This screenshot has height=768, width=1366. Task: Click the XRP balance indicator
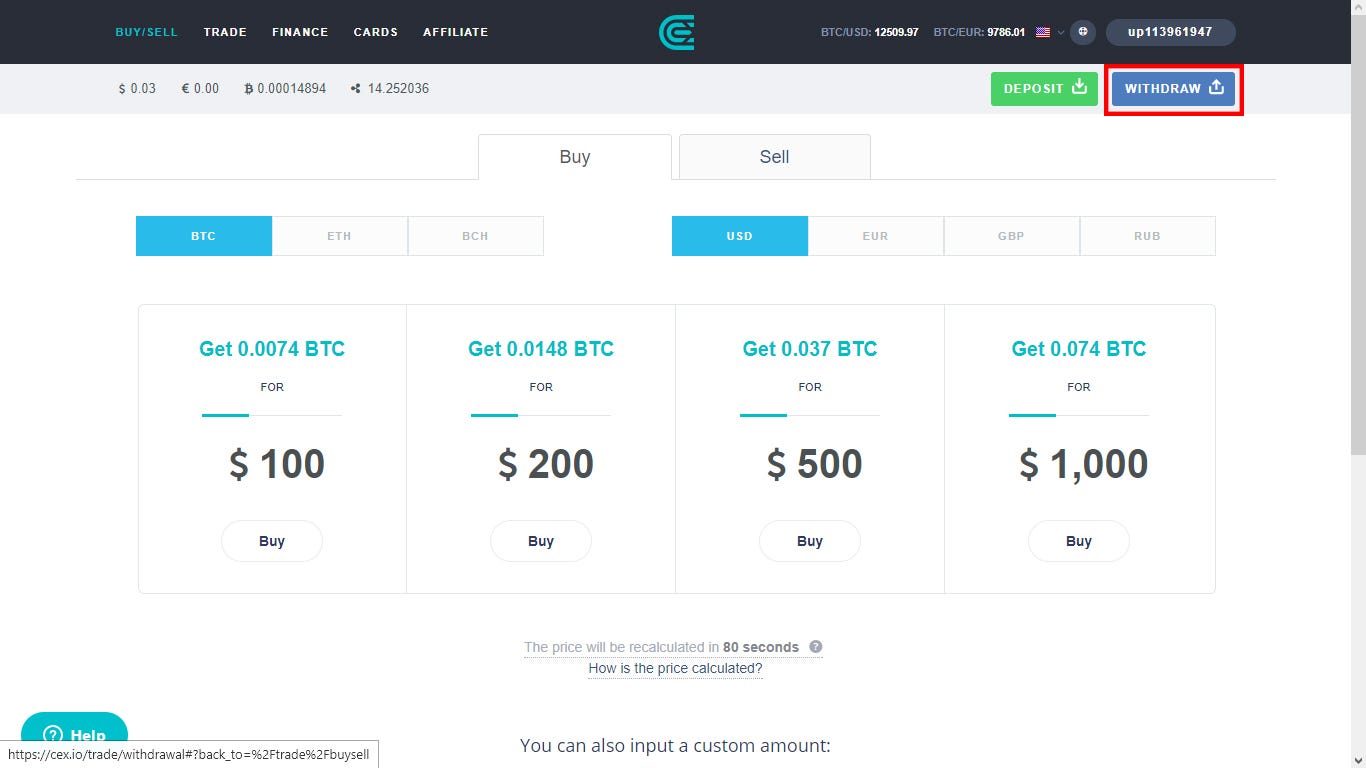click(x=389, y=88)
